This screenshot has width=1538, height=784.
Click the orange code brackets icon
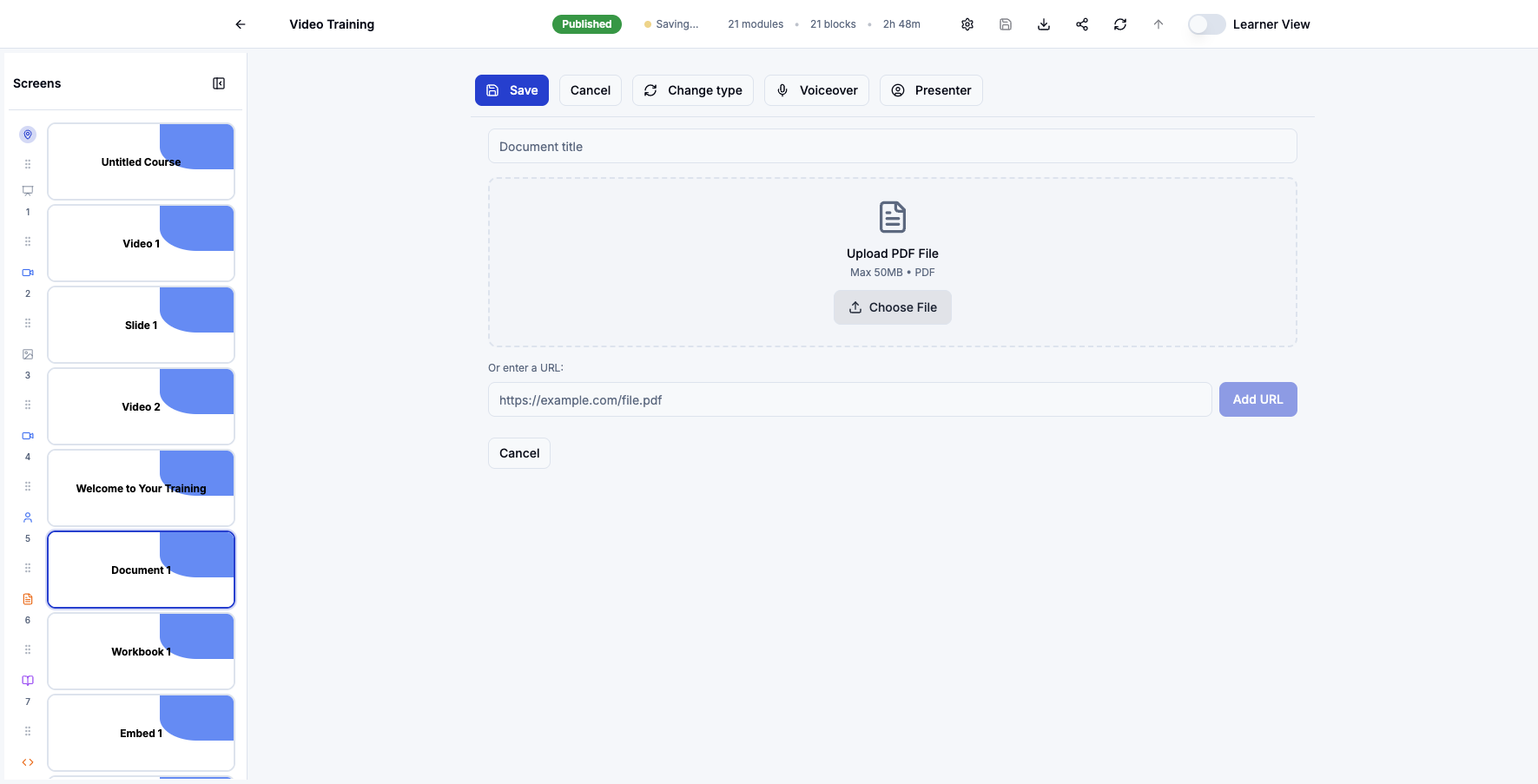click(28, 762)
